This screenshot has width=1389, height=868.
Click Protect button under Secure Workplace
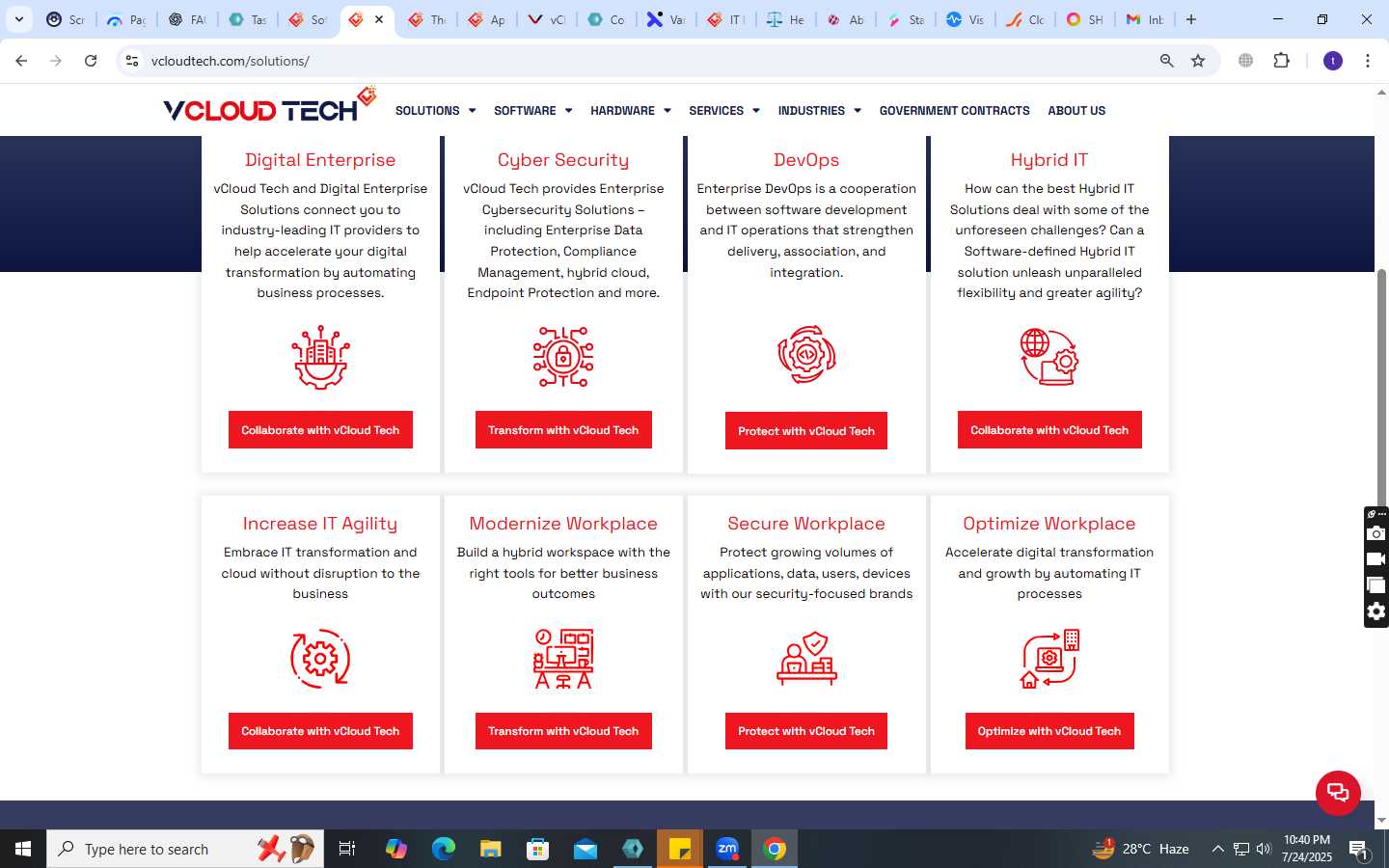[x=806, y=731]
